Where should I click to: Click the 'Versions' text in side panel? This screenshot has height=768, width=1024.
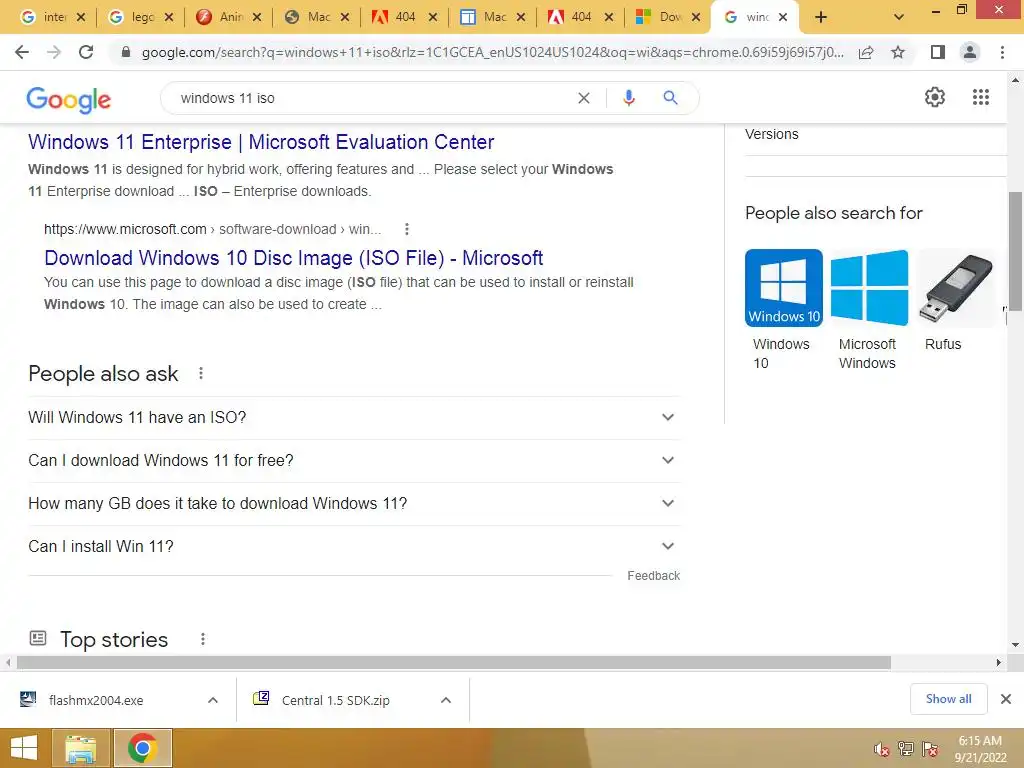(771, 134)
